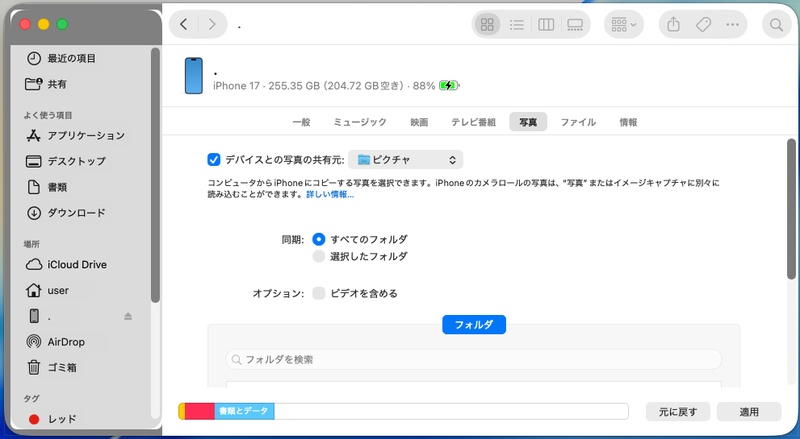The width and height of the screenshot is (800, 439).
Task: Click the main content vertical scrollbar
Action: (x=791, y=209)
